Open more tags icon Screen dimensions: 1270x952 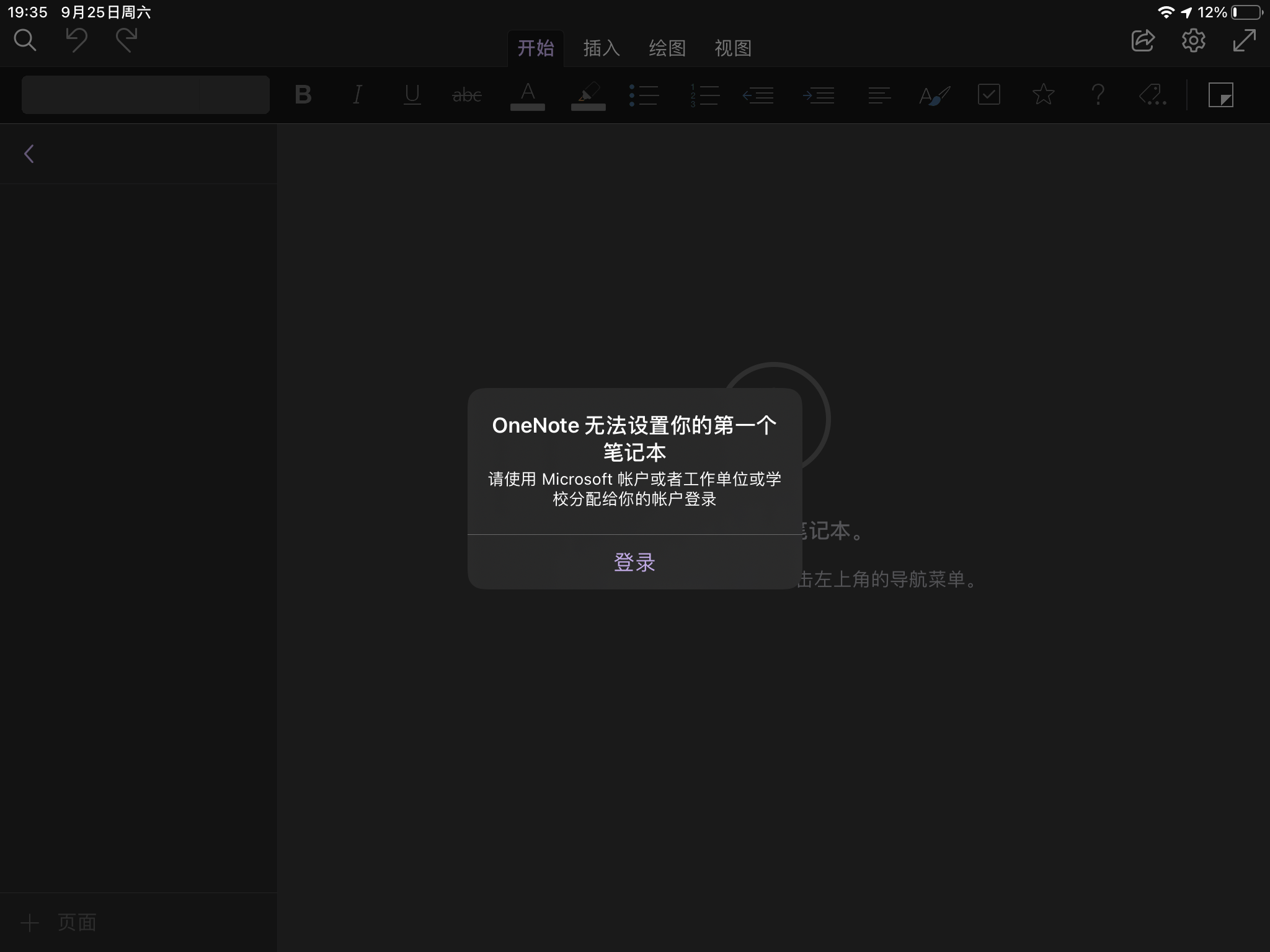pyautogui.click(x=1152, y=95)
